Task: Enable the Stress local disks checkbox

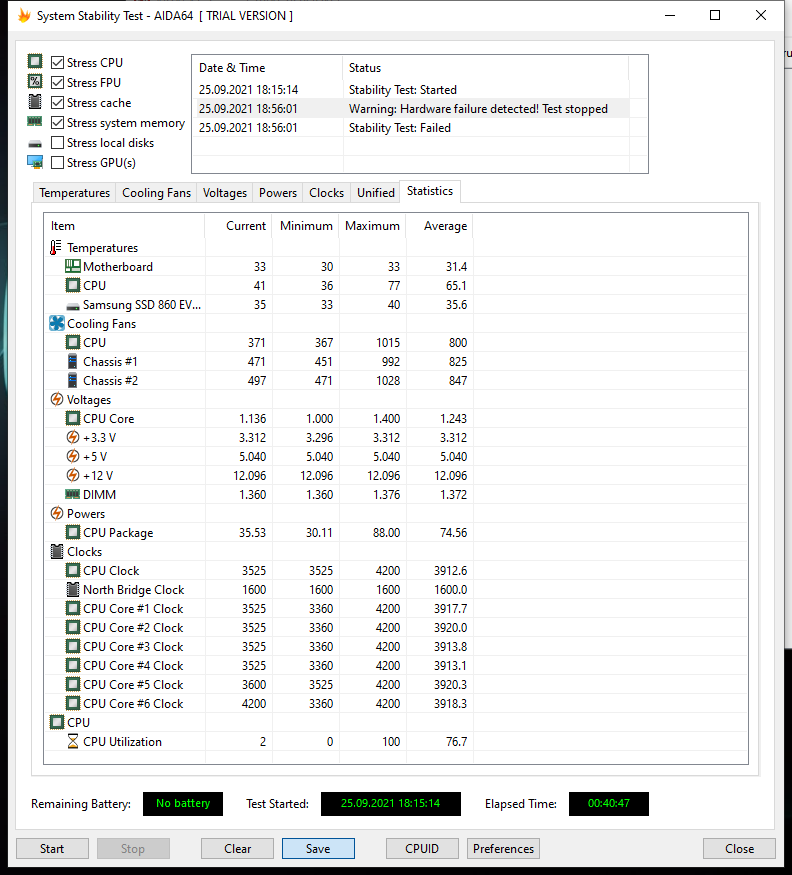Action: [57, 143]
